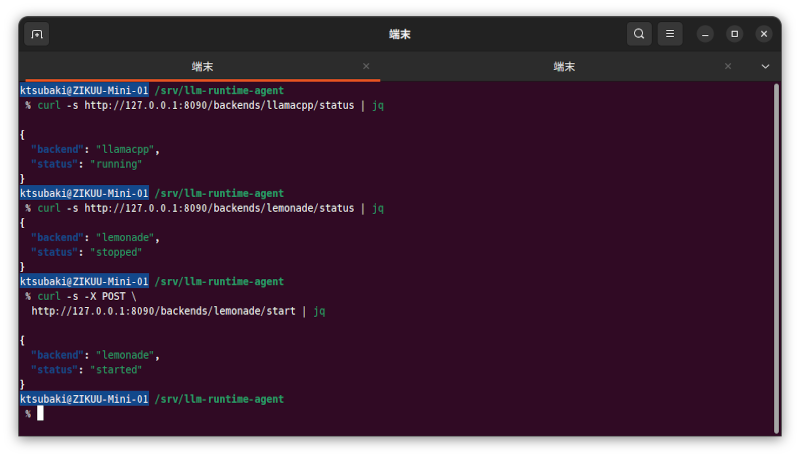Click the "backend": "llamacpp" output line
This screenshot has height=457, width=800.
pos(95,149)
